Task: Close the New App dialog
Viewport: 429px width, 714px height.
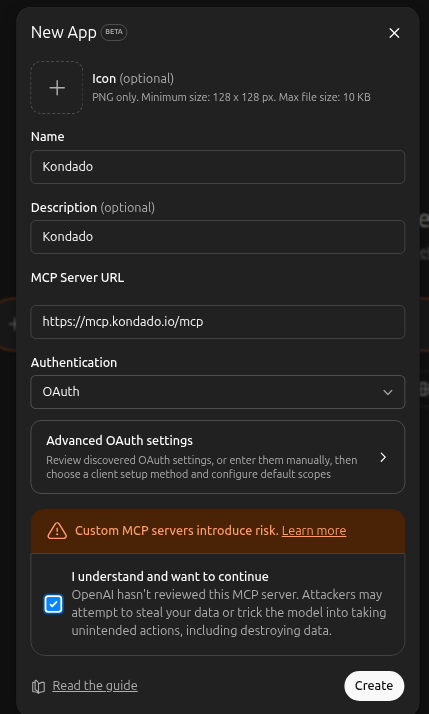Action: pyautogui.click(x=394, y=33)
